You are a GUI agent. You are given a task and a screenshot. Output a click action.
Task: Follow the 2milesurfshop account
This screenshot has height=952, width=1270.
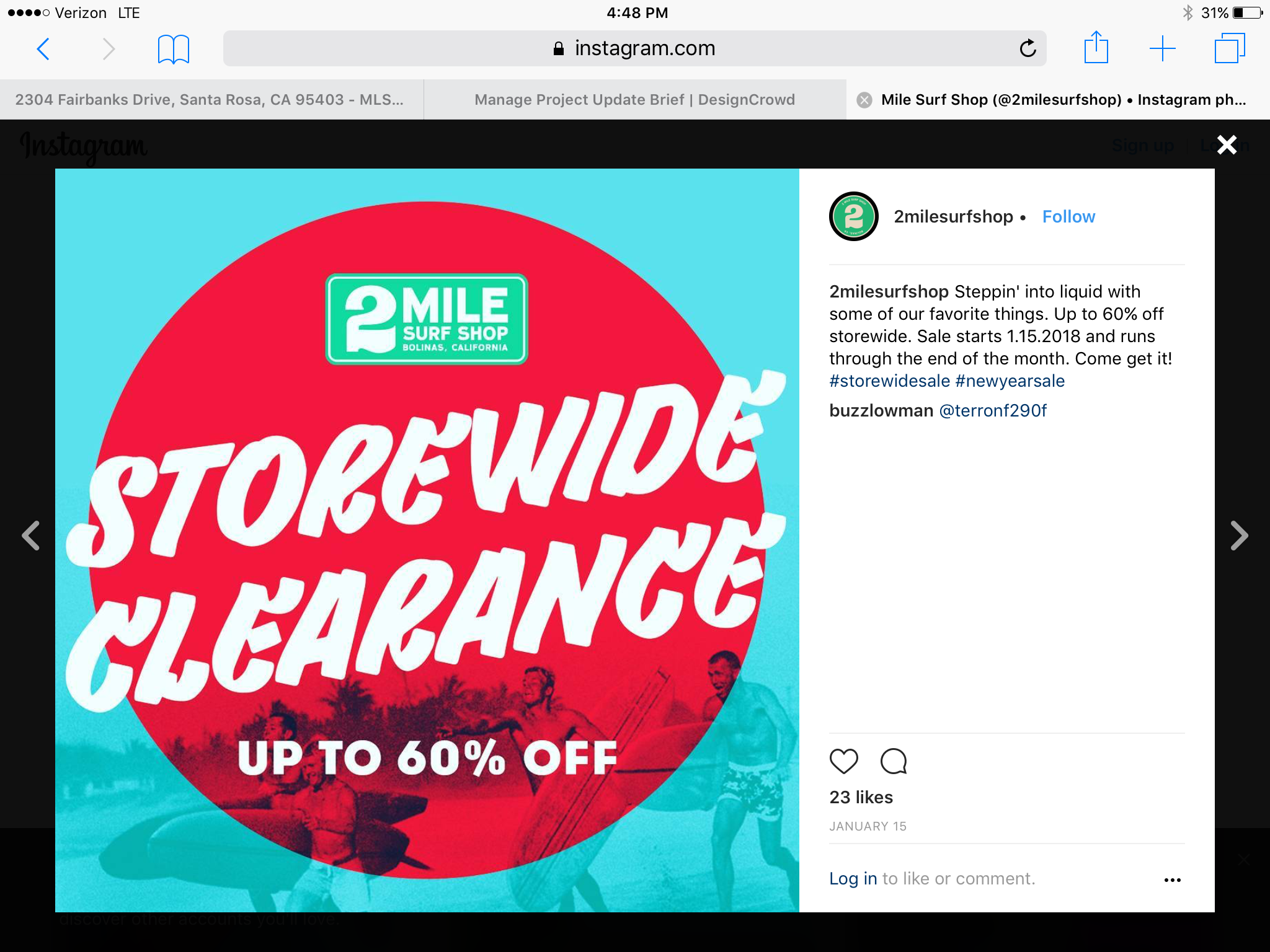[x=1068, y=216]
